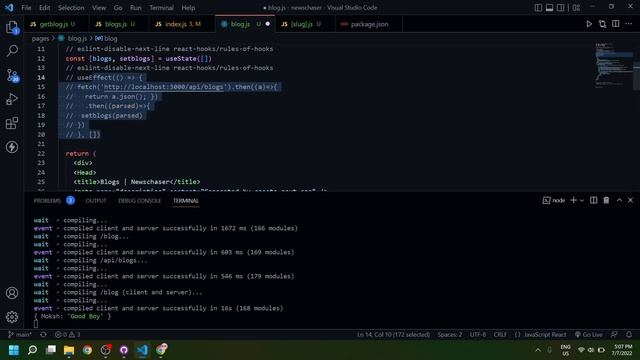
Task: Open the Source Control view
Action: 12,75
